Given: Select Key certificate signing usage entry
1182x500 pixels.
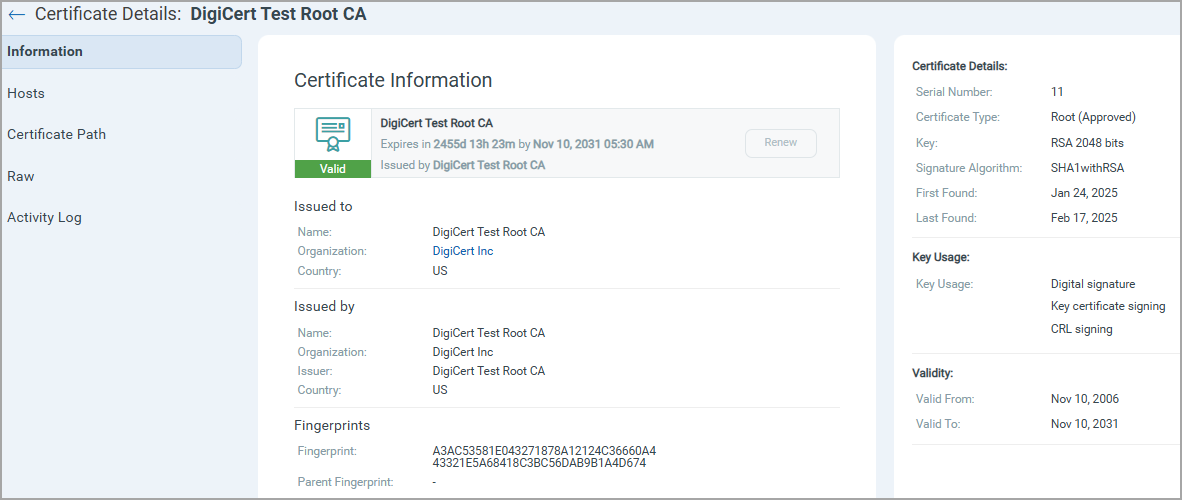Looking at the screenshot, I should point(1108,306).
